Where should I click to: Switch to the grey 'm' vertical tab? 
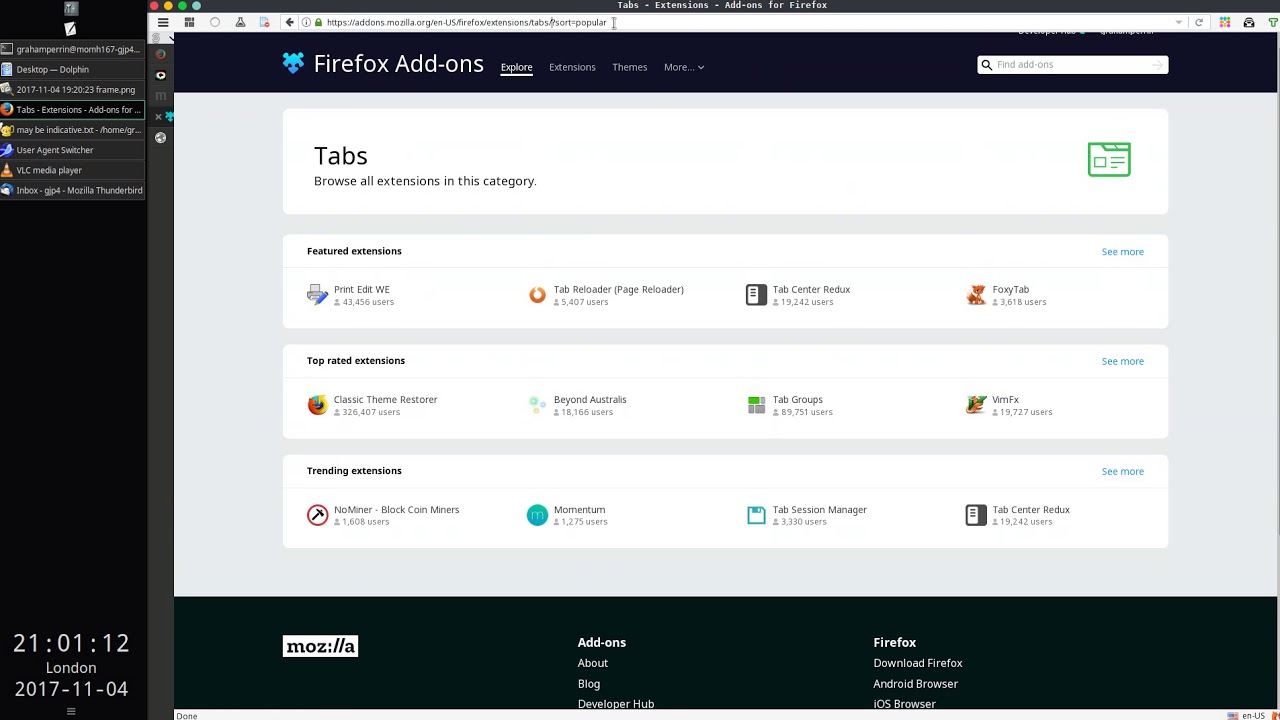pyautogui.click(x=160, y=96)
